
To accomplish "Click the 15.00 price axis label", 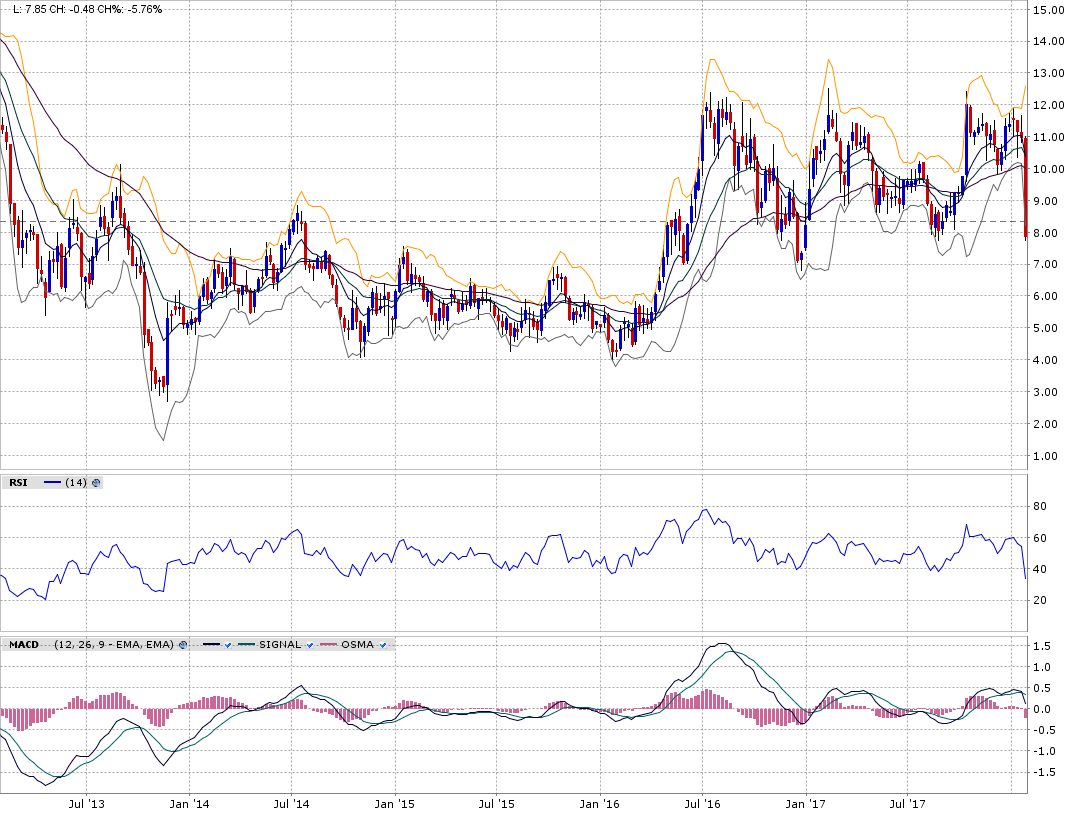I will [x=1047, y=10].
